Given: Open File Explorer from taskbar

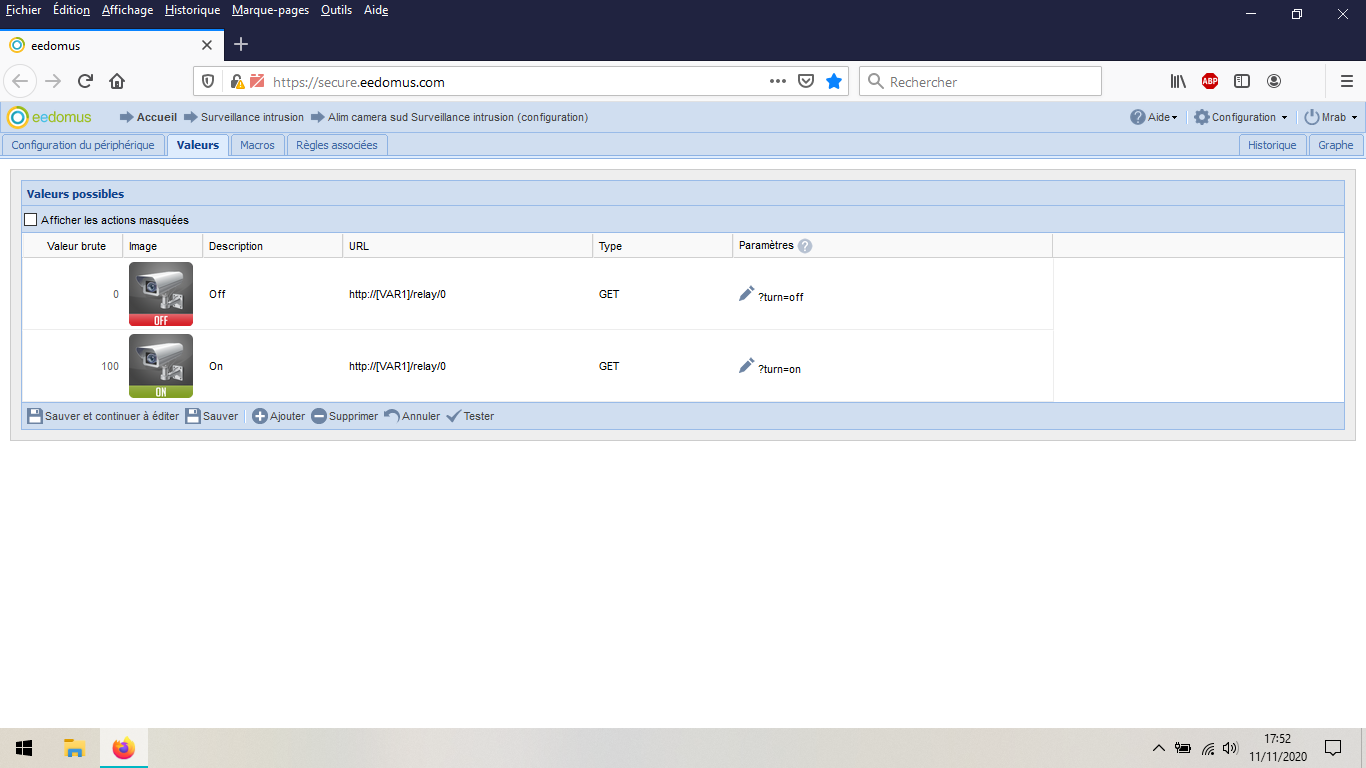Looking at the screenshot, I should pos(74,748).
